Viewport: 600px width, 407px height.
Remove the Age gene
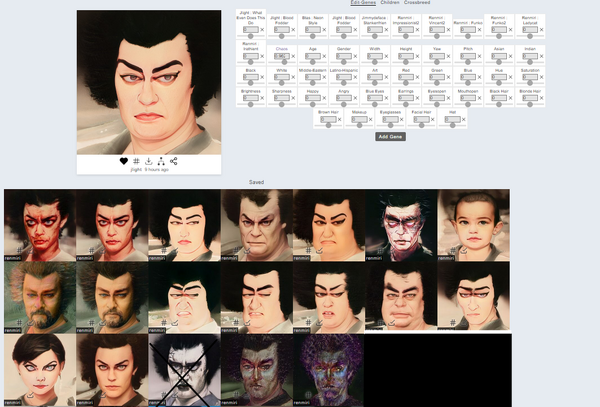tap(324, 56)
